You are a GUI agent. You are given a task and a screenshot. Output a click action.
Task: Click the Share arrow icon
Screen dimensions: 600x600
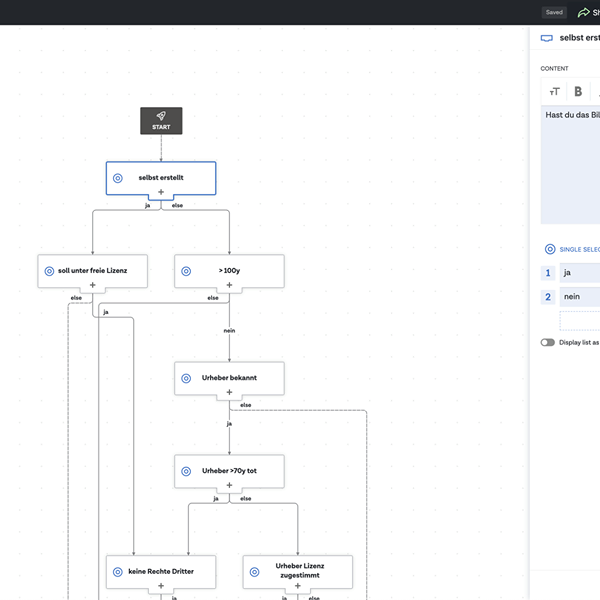pos(584,13)
